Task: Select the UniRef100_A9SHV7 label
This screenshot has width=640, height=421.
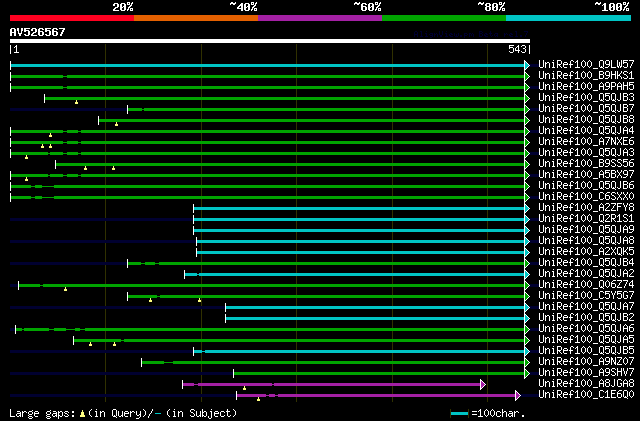Action: 586,373
